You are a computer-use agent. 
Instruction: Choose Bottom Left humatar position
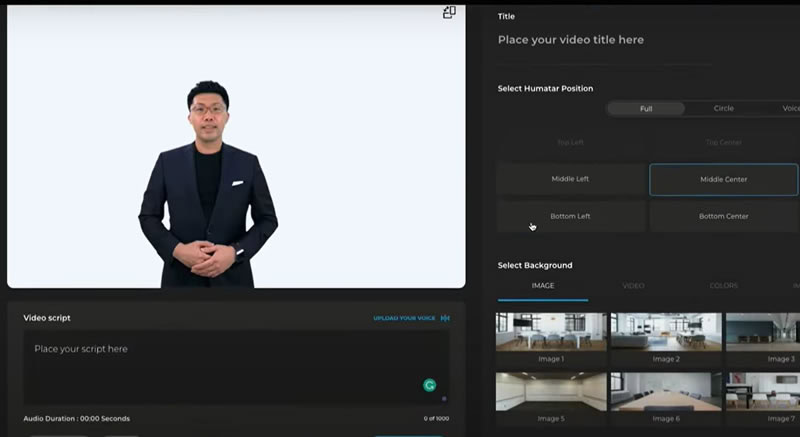click(570, 216)
